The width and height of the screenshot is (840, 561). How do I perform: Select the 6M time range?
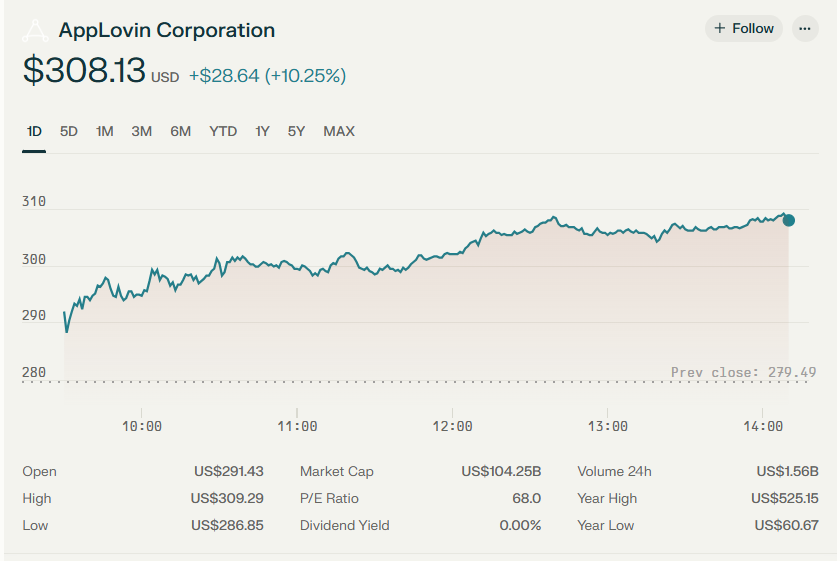click(181, 131)
